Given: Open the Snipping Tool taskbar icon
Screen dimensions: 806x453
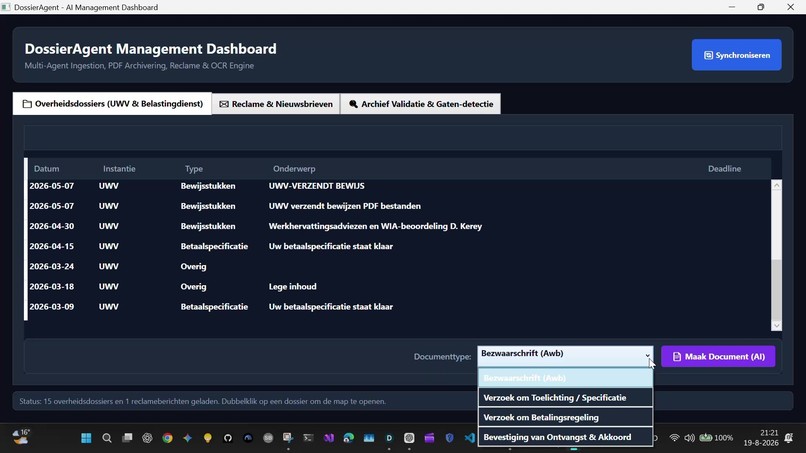Looking at the screenshot, I should coord(288,438).
